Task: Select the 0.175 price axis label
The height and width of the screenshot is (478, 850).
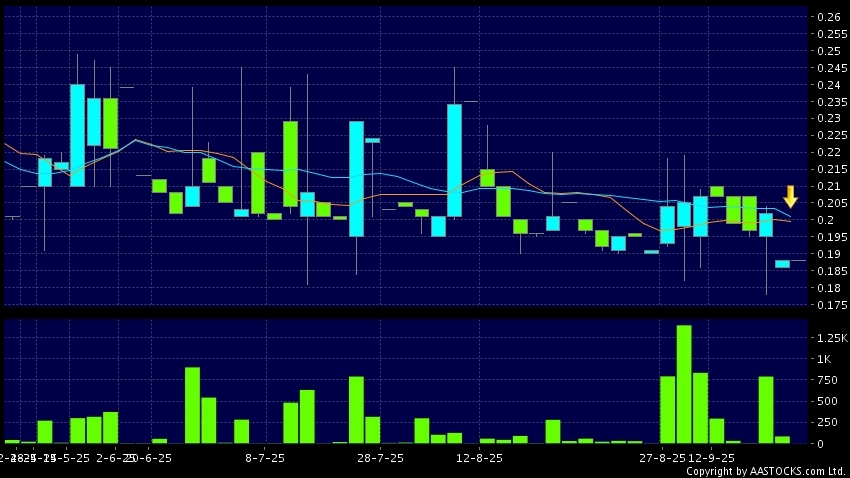Action: pos(832,305)
